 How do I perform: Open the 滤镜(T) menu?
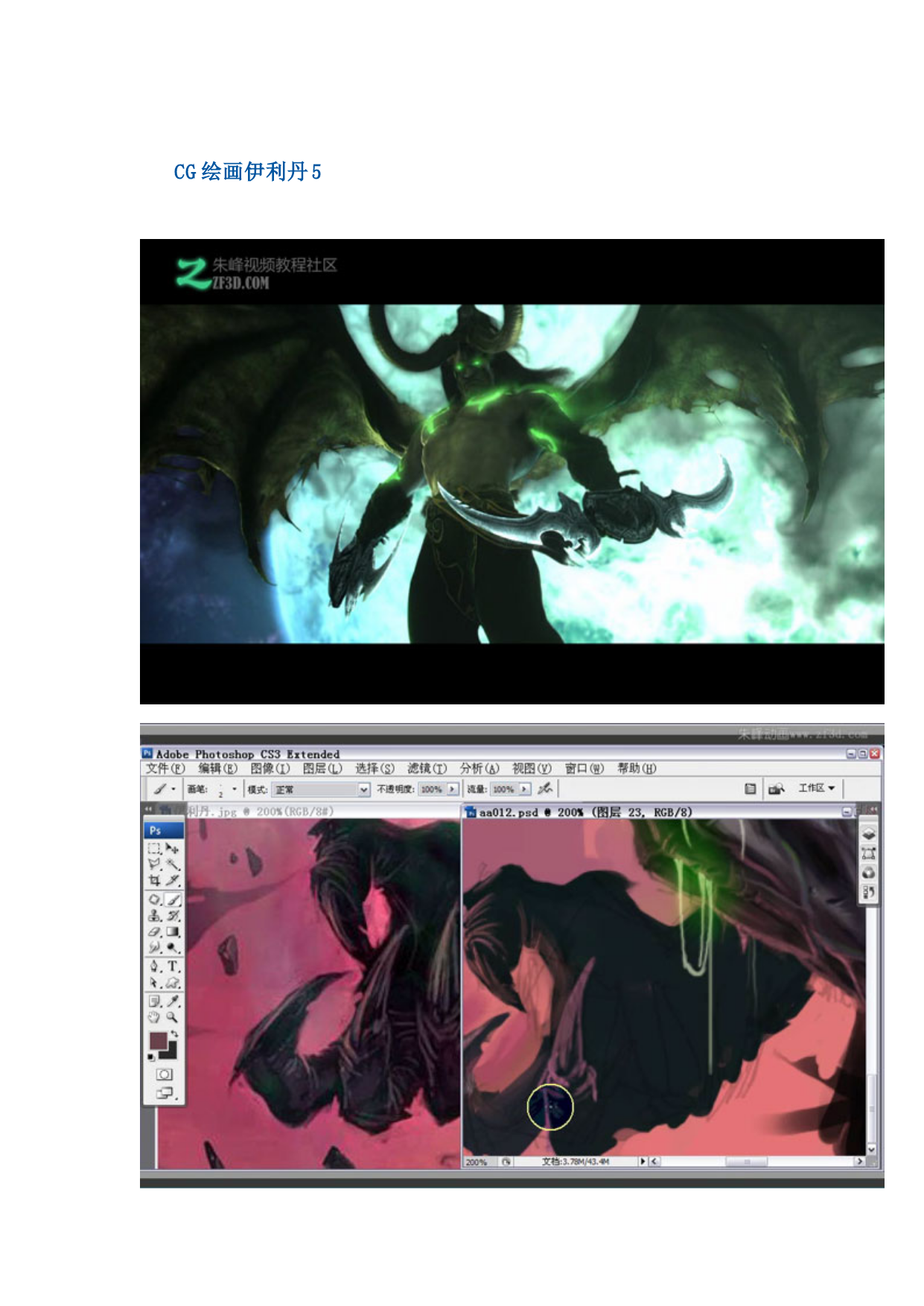[427, 768]
